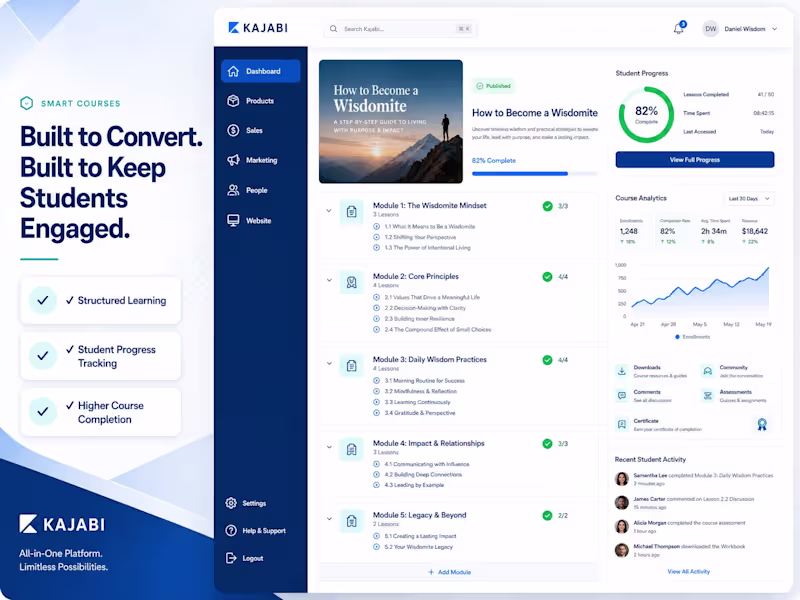The width and height of the screenshot is (800, 600).
Task: Toggle Module 4 green completion check
Action: click(x=547, y=443)
